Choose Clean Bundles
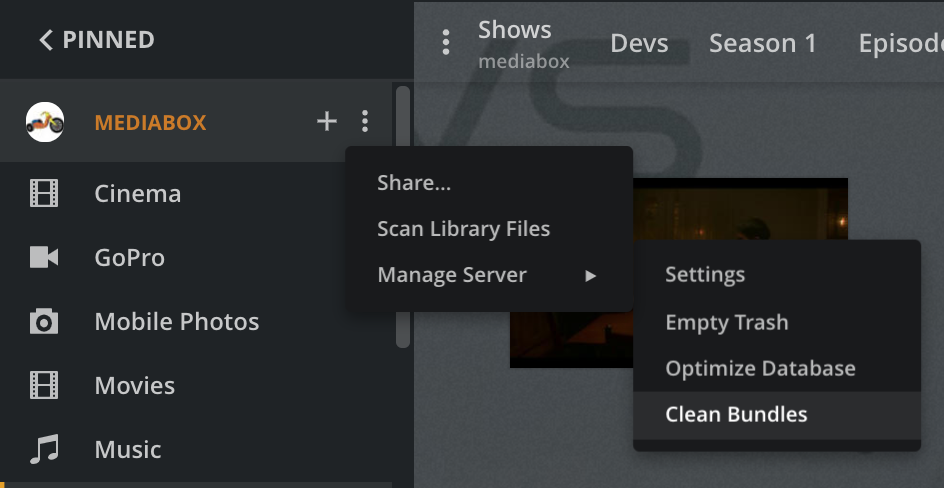The width and height of the screenshot is (944, 488). pos(736,414)
